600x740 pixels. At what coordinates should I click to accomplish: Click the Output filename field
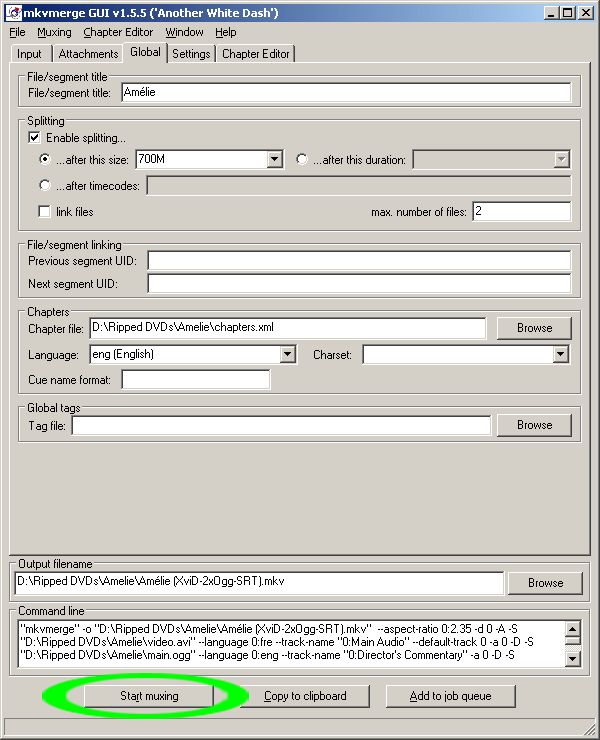tap(259, 582)
